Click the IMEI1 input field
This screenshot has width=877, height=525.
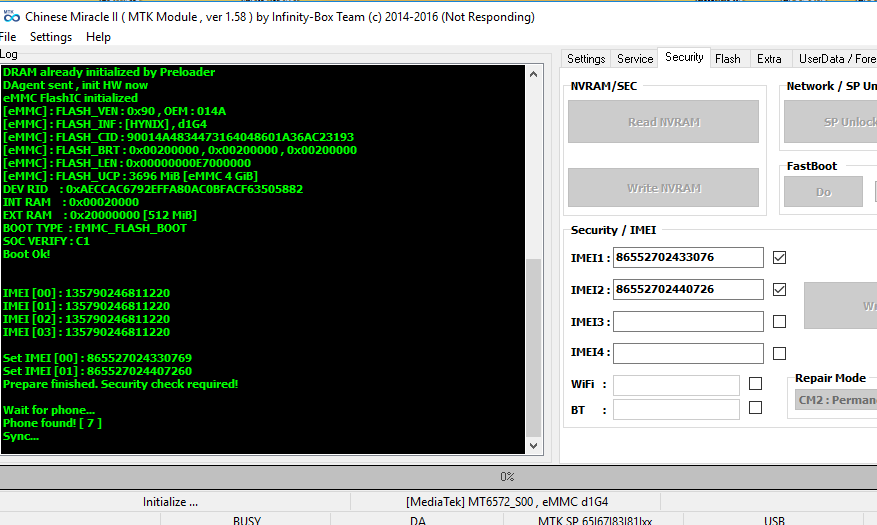[x=688, y=257]
